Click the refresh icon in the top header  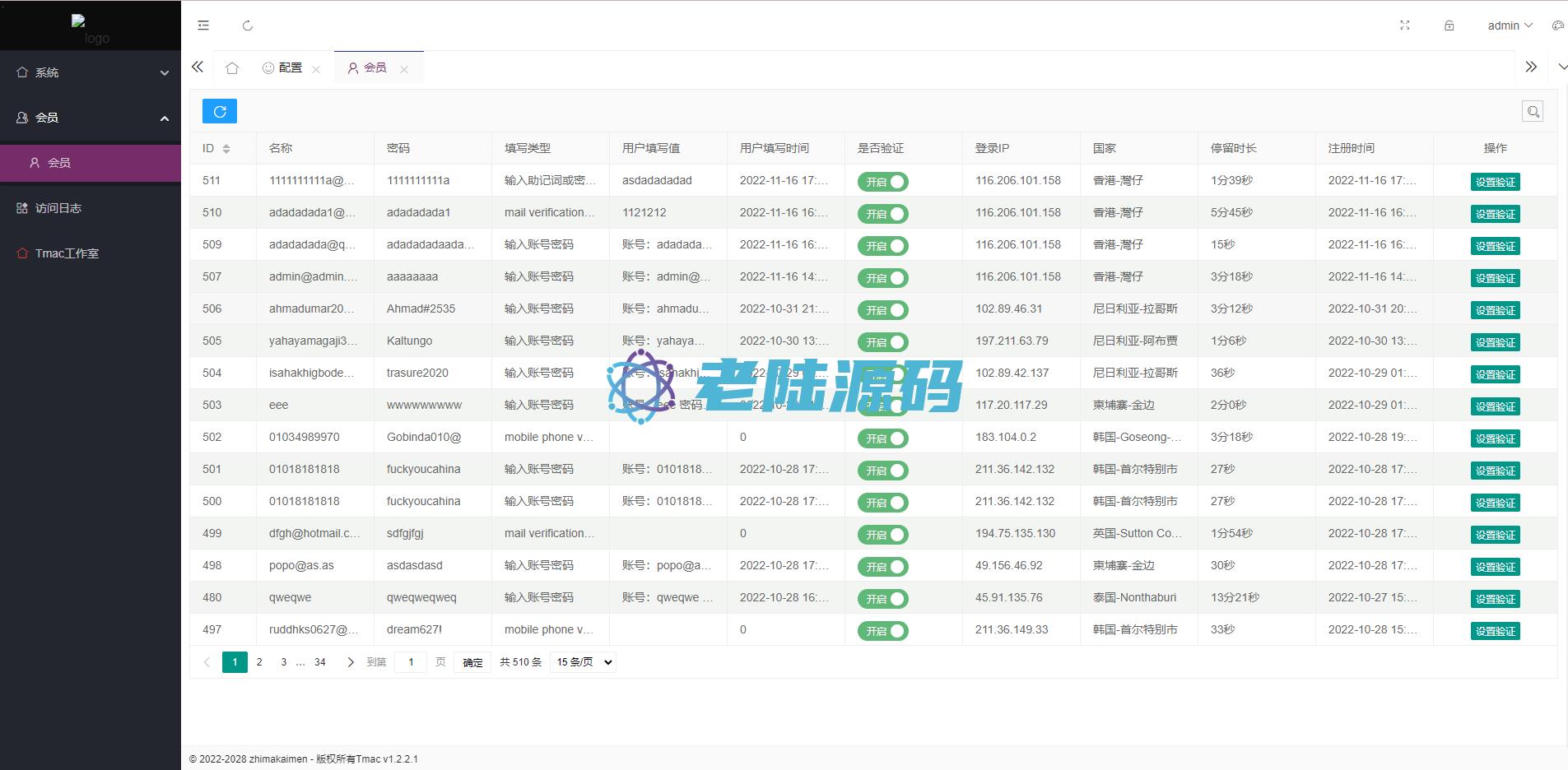pyautogui.click(x=248, y=26)
